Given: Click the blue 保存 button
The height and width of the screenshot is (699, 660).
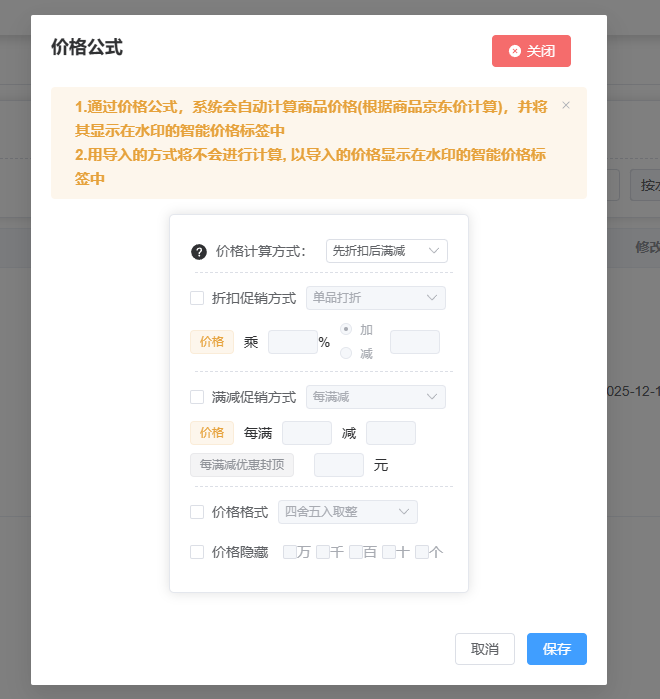Looking at the screenshot, I should point(556,649).
